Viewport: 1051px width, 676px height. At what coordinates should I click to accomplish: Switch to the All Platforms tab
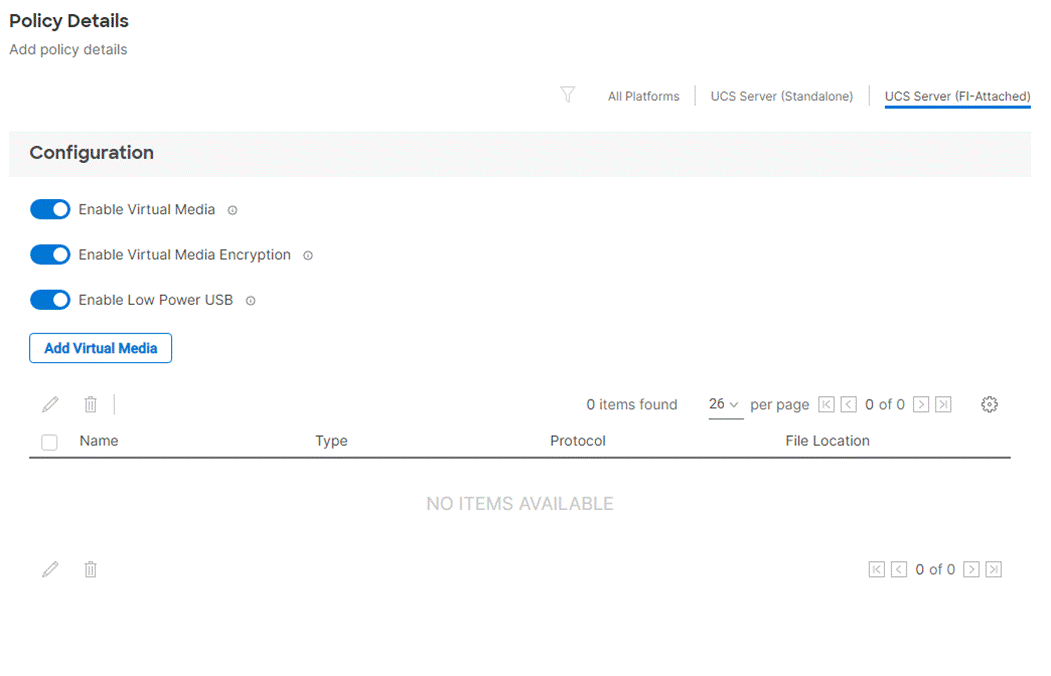643,95
